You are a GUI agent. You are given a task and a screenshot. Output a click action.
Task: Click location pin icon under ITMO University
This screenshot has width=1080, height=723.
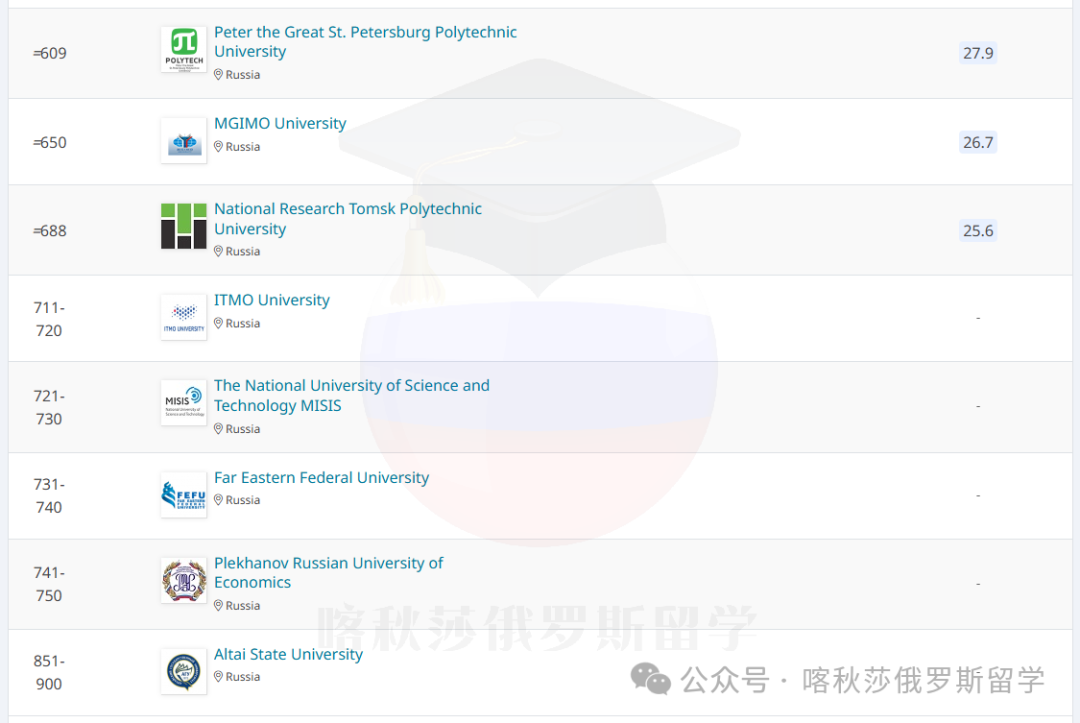point(218,324)
